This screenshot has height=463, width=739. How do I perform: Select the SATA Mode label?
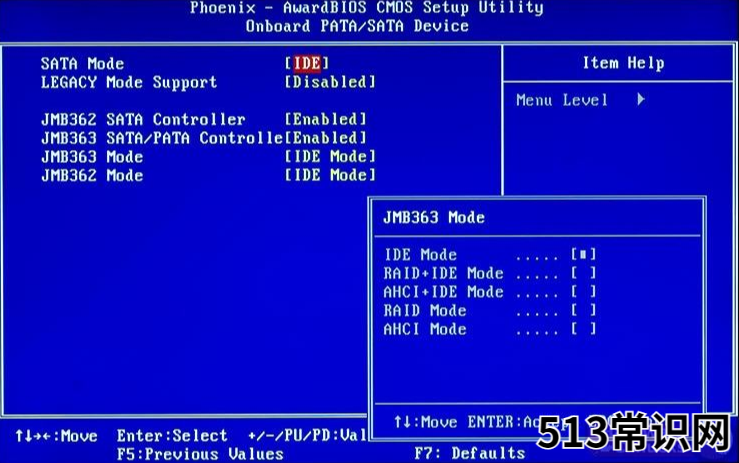[82, 64]
